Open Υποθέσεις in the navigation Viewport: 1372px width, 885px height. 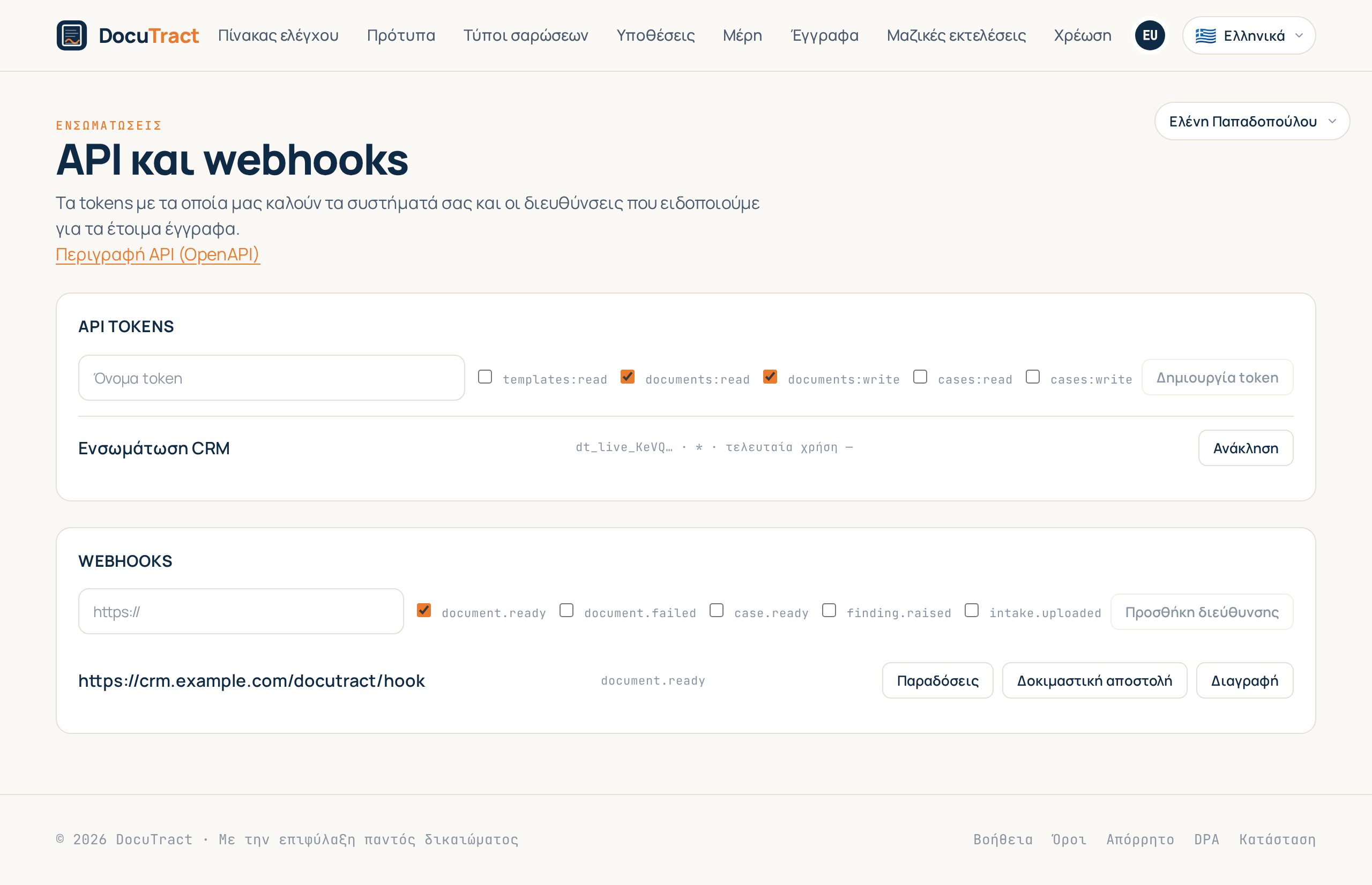coord(655,36)
